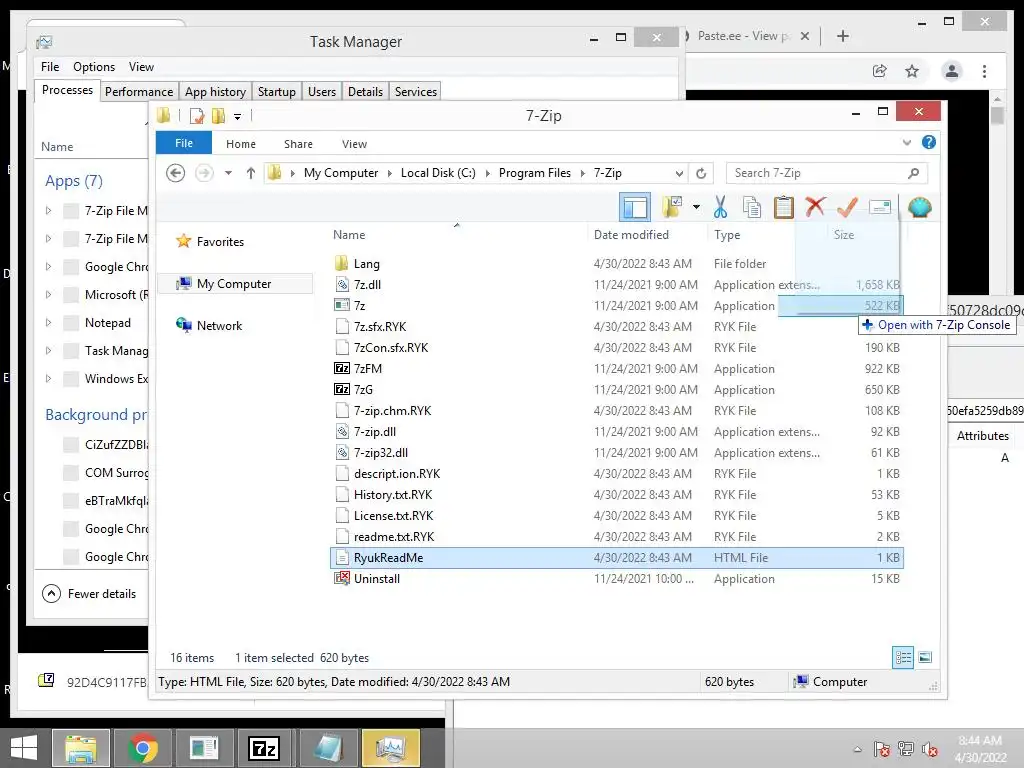Bookmark the page with the star icon

point(912,71)
